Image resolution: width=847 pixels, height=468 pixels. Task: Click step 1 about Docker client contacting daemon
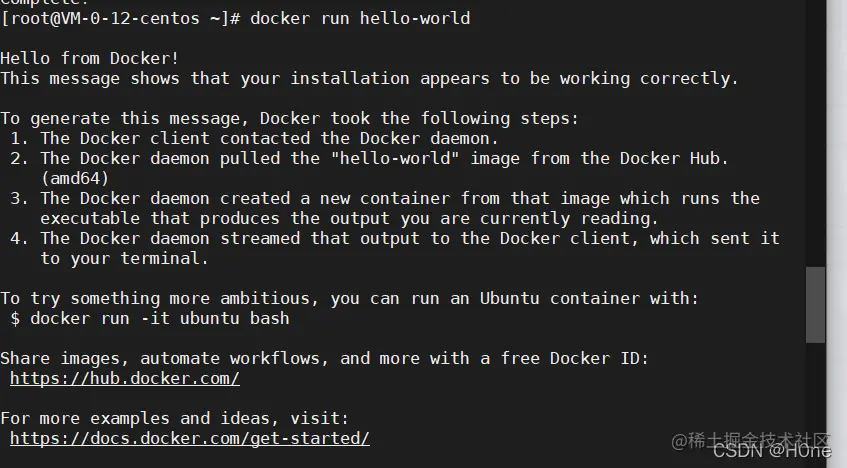260,138
